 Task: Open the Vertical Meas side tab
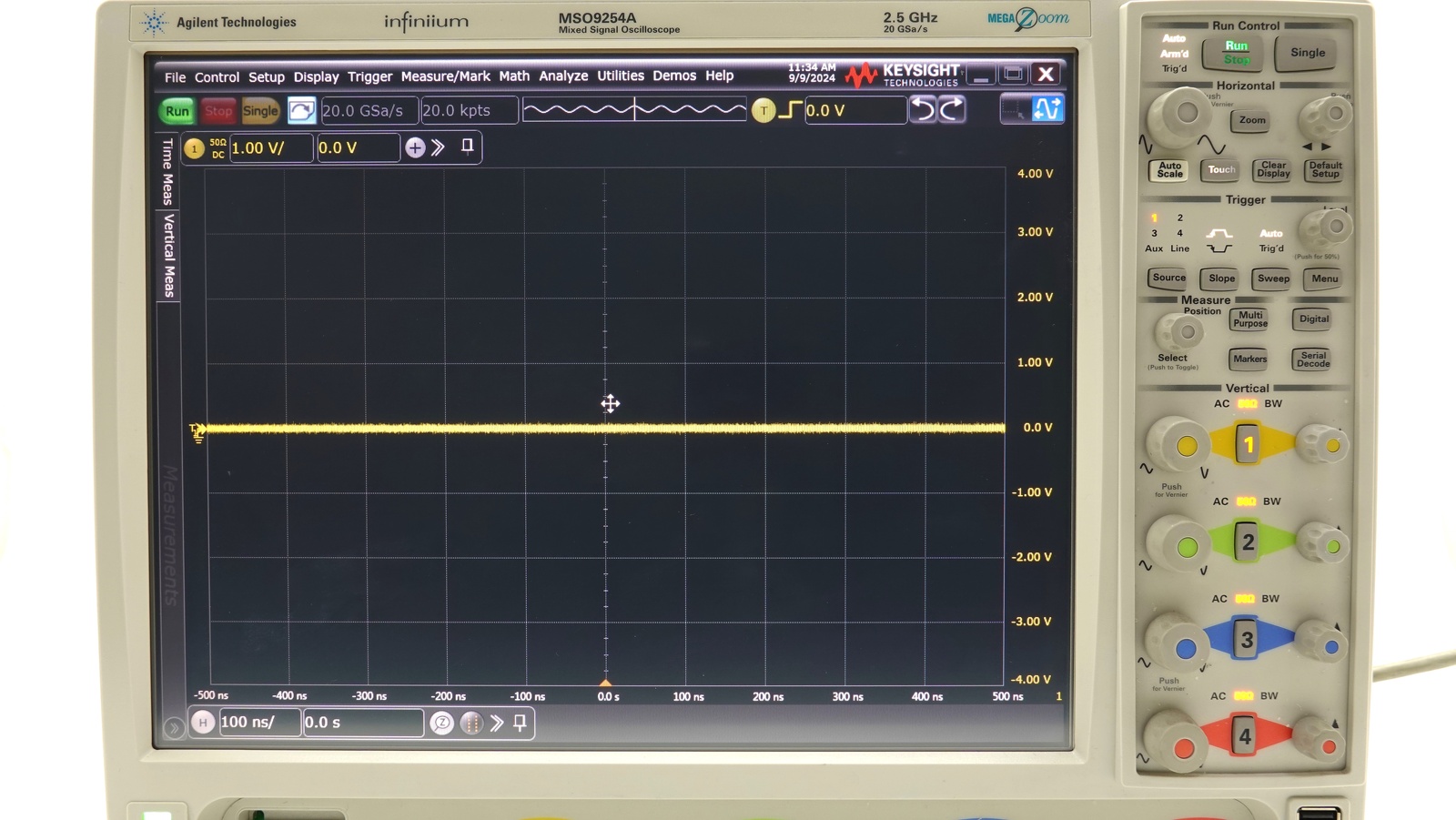tap(168, 256)
